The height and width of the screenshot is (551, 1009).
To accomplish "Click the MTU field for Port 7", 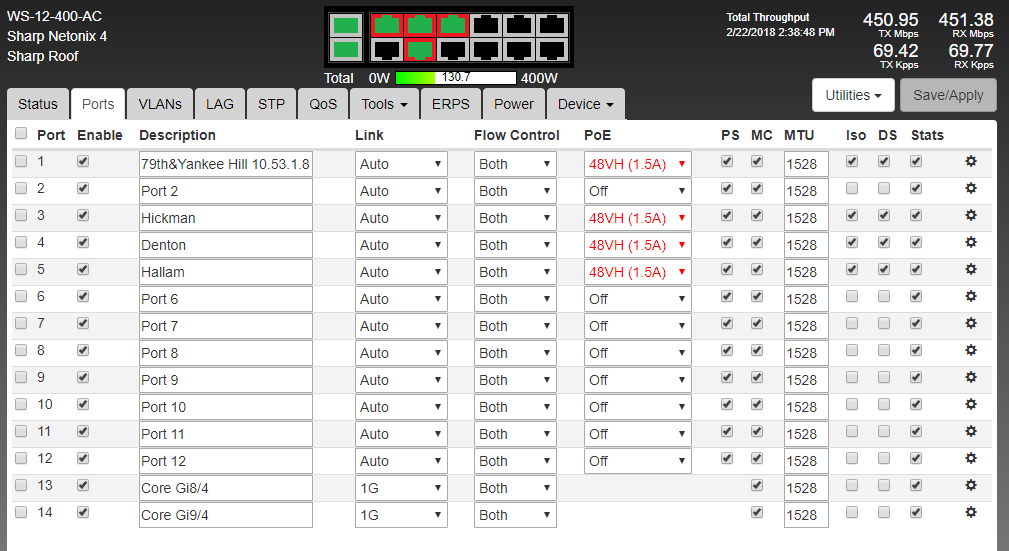I will coord(806,326).
